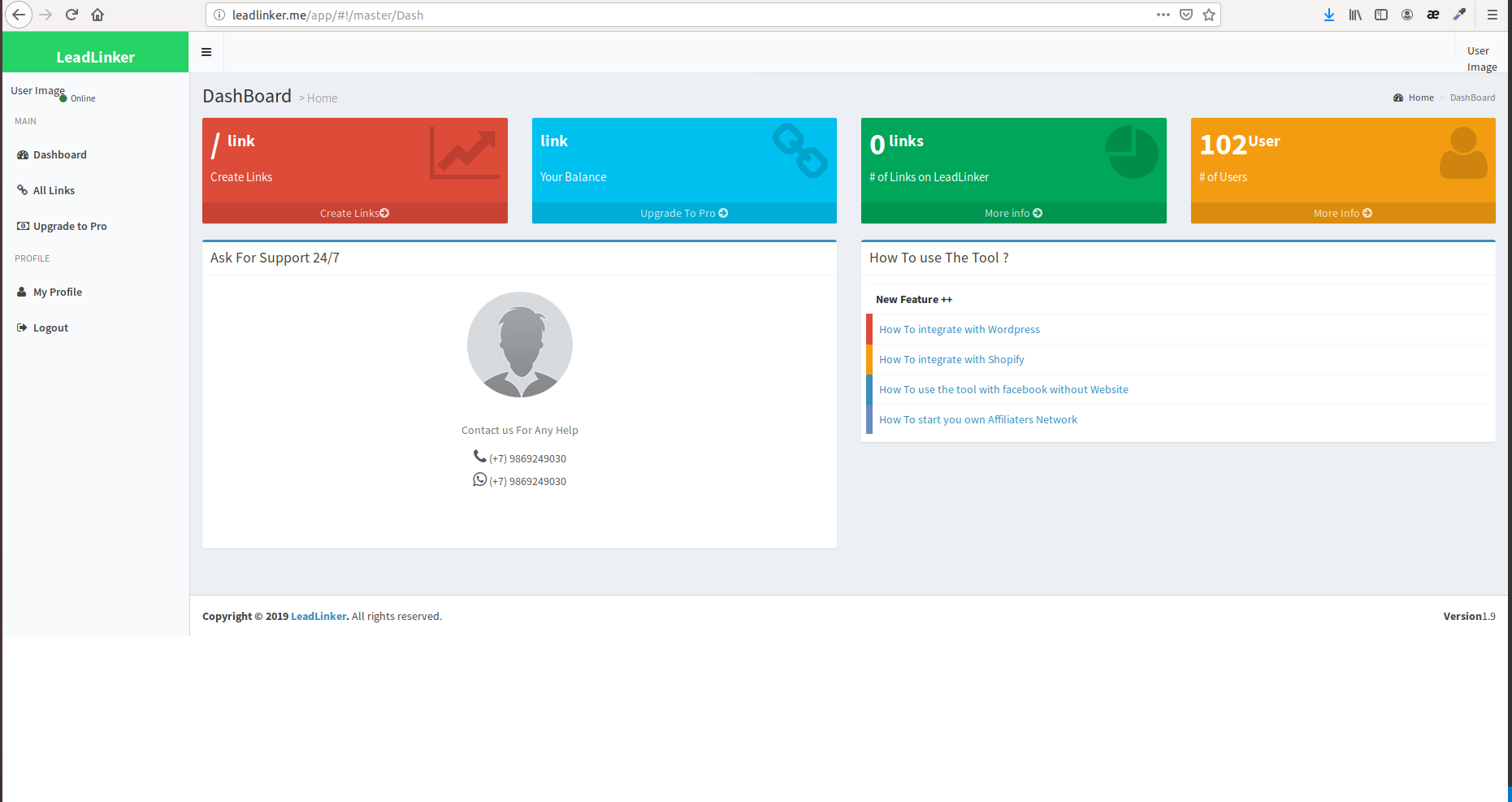Screen dimensions: 1512x802
Task: Click the chain link icon on blue card
Action: pos(799,151)
